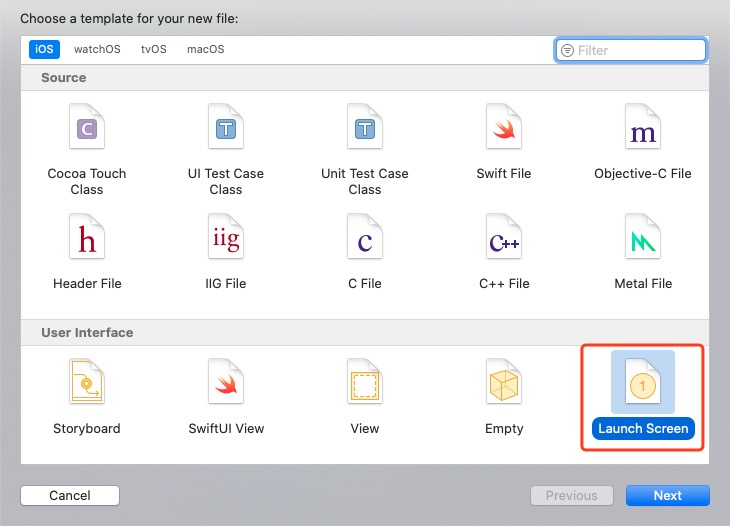The image size is (730, 526).
Task: Click the Next button
Action: click(667, 495)
